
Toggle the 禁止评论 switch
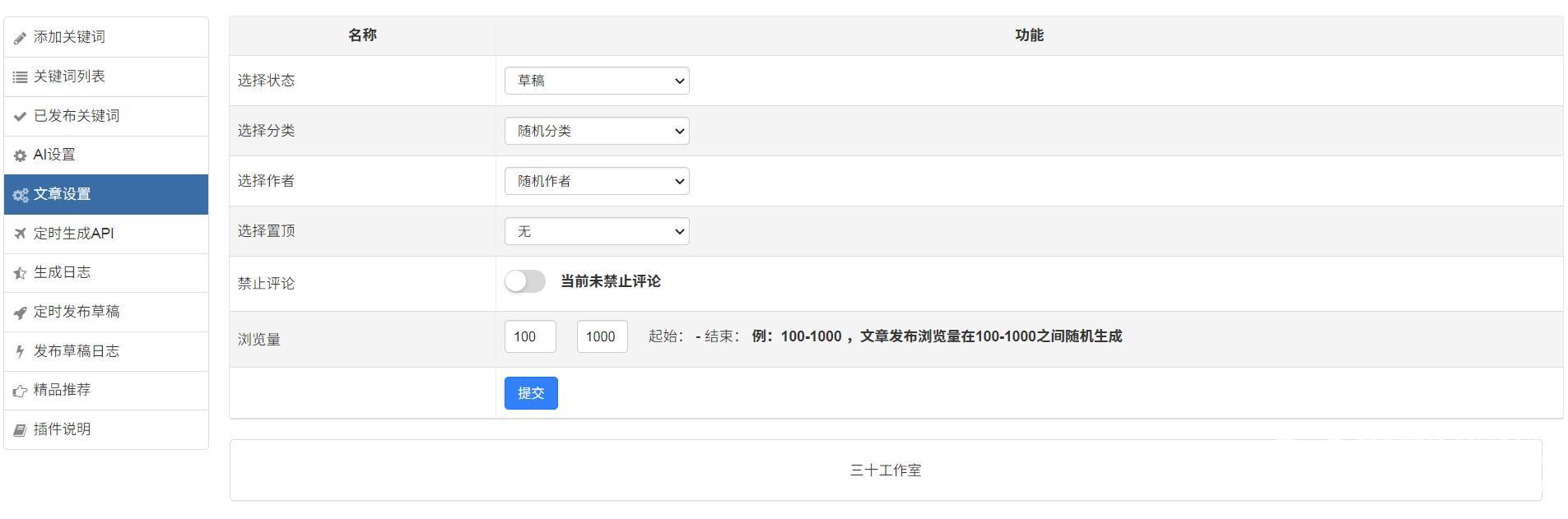pyautogui.click(x=525, y=281)
